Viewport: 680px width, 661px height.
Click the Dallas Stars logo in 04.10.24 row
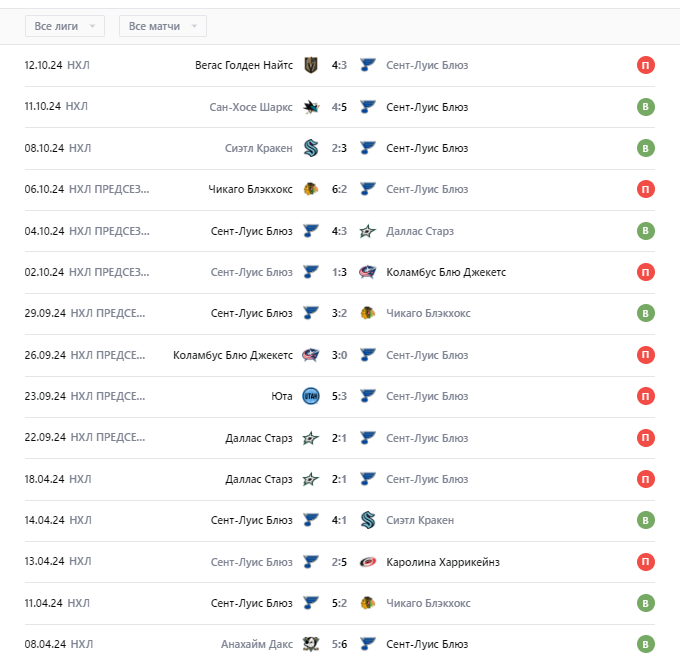click(367, 231)
